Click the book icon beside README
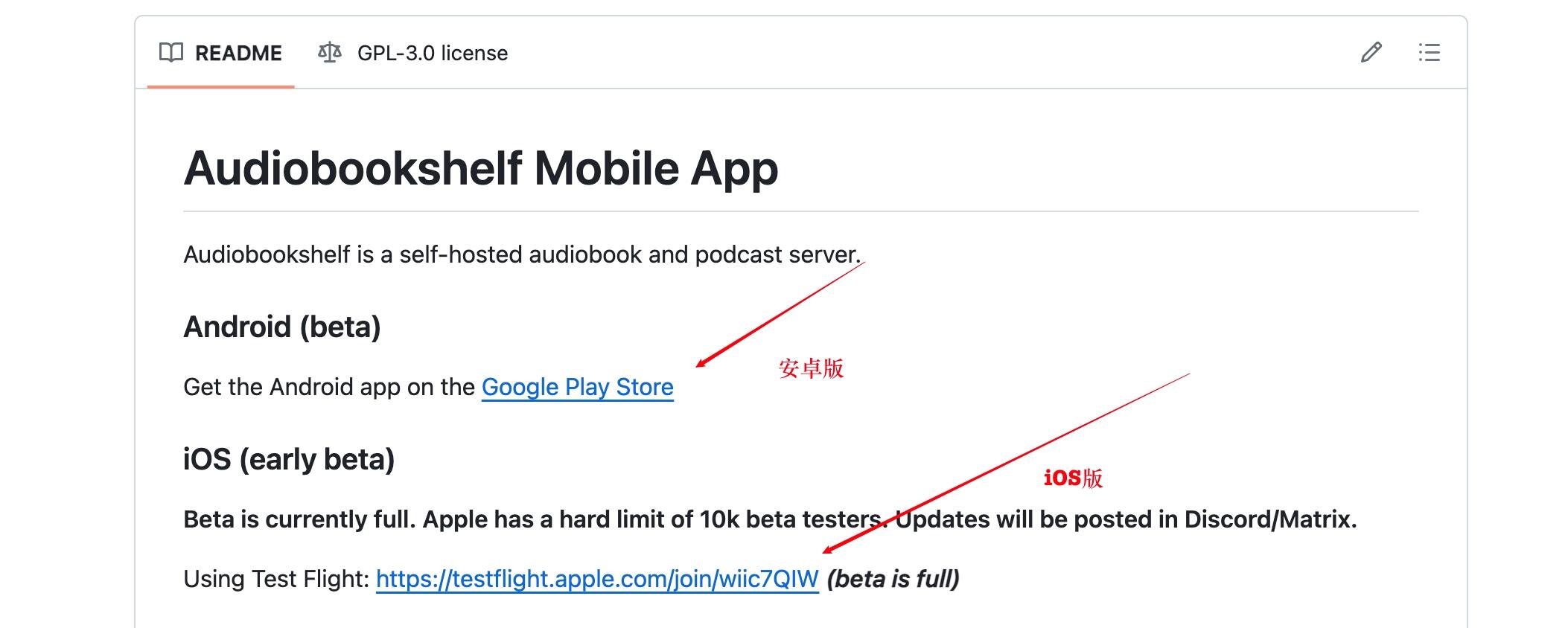 pyautogui.click(x=171, y=53)
